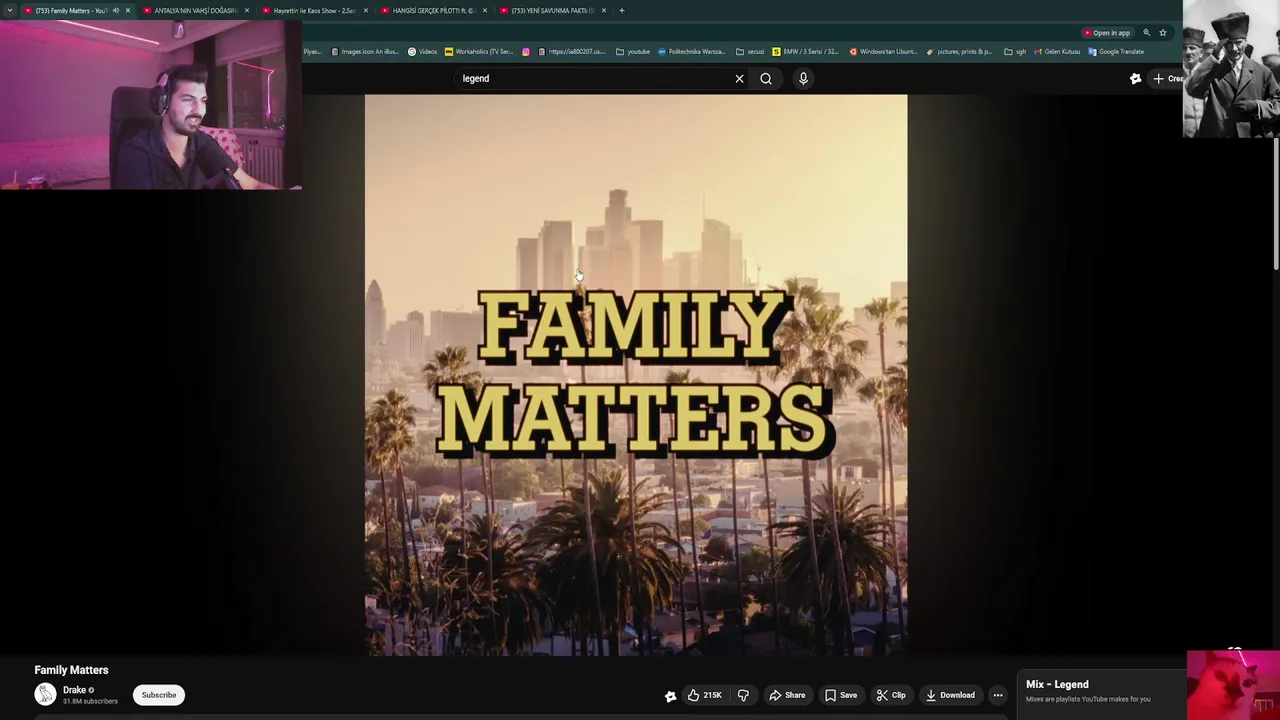Mute the Family Matters tab audio icon
The image size is (1280, 720).
coord(115,10)
